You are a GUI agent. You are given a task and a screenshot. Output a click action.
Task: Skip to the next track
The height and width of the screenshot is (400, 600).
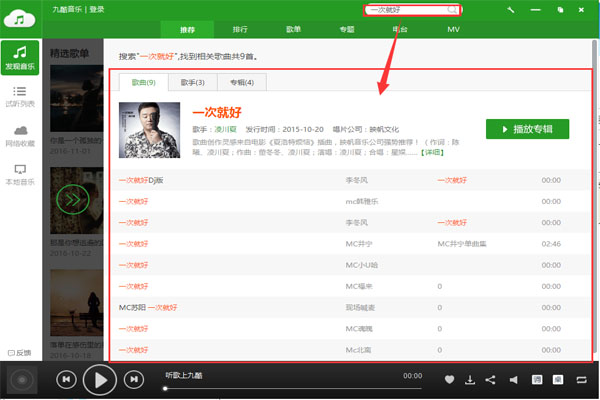(133, 380)
